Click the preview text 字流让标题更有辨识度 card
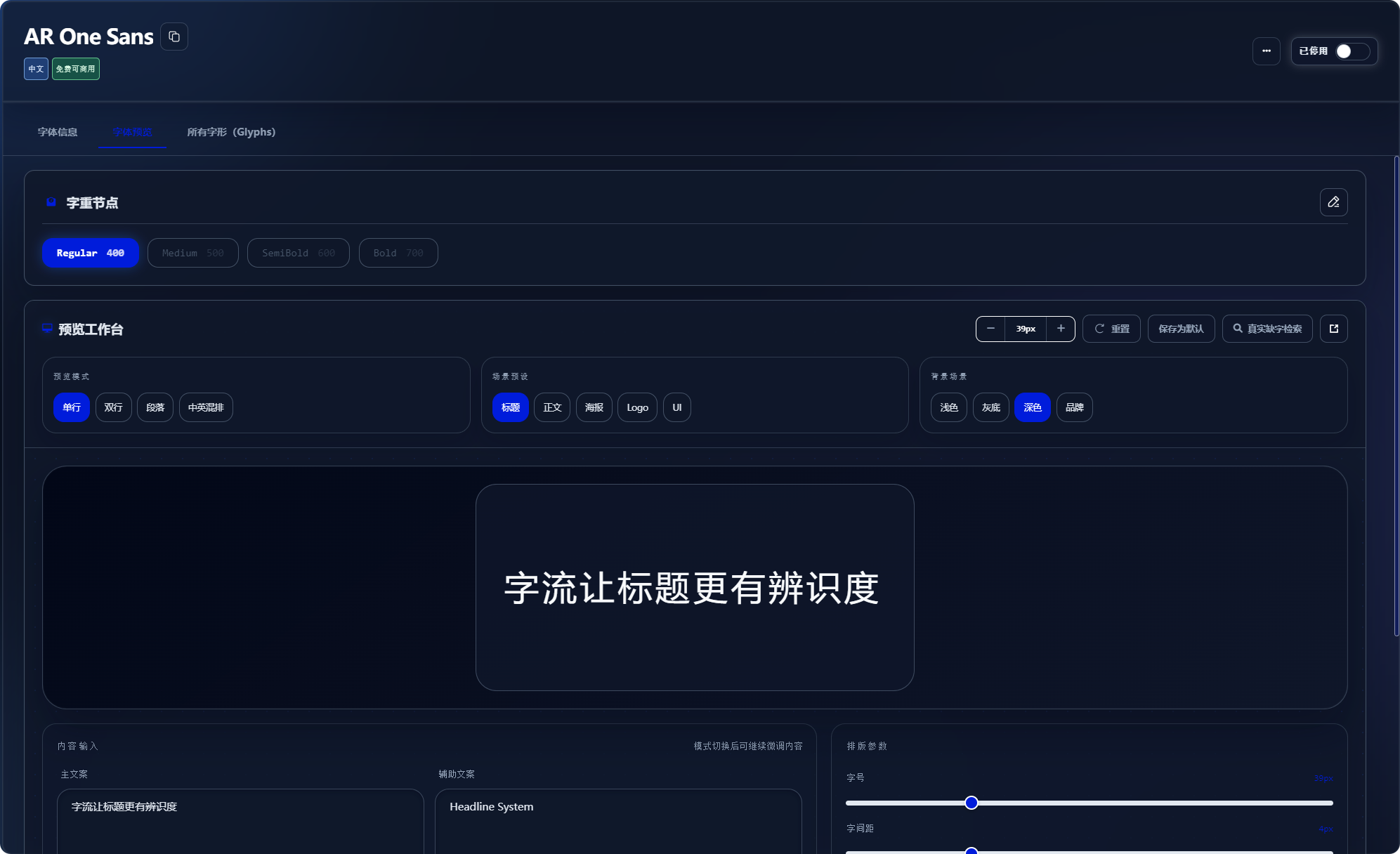The width and height of the screenshot is (1400, 854). click(695, 587)
